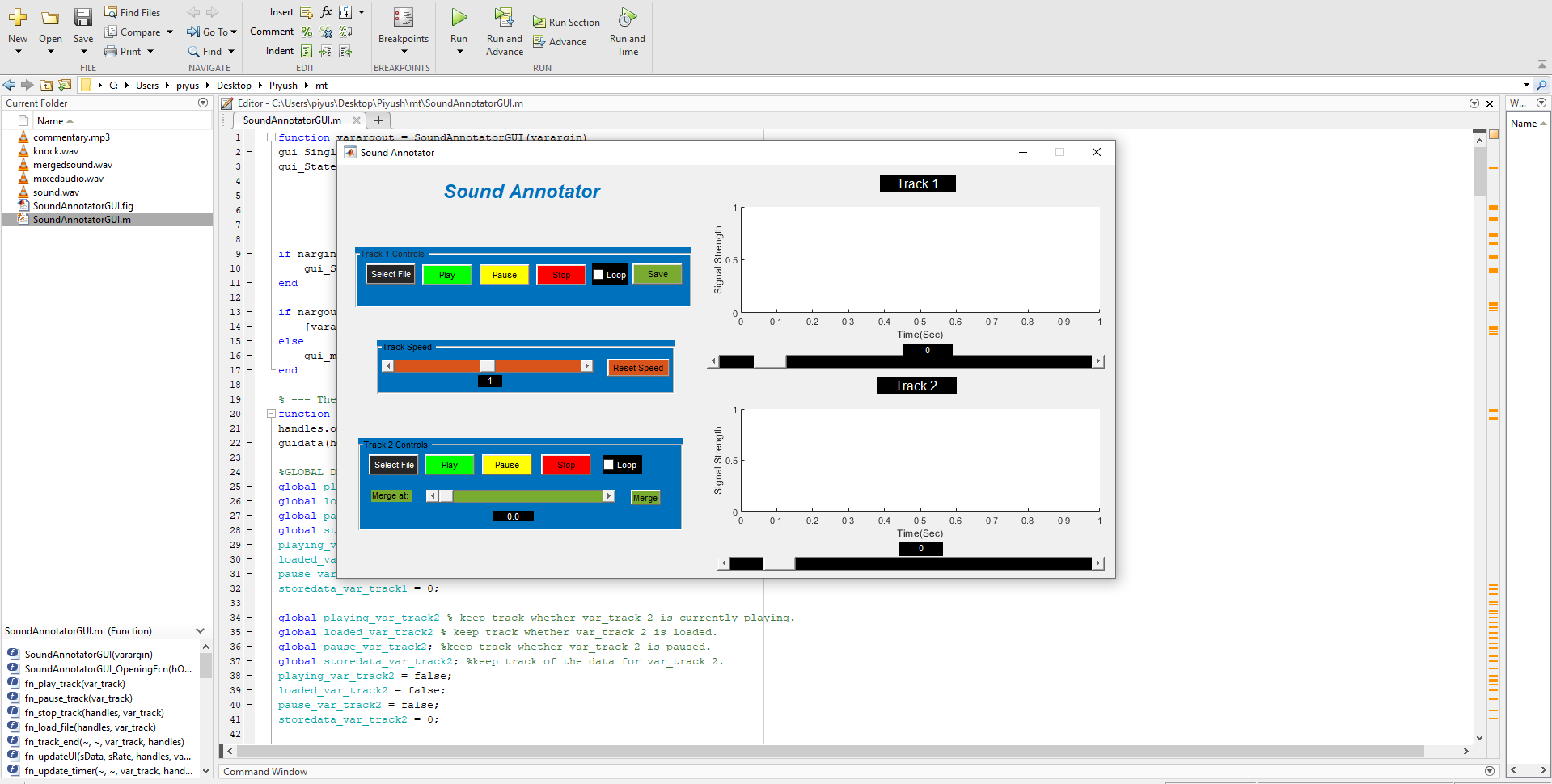Click the Run Section icon
The image size is (1552, 784).
click(539, 23)
